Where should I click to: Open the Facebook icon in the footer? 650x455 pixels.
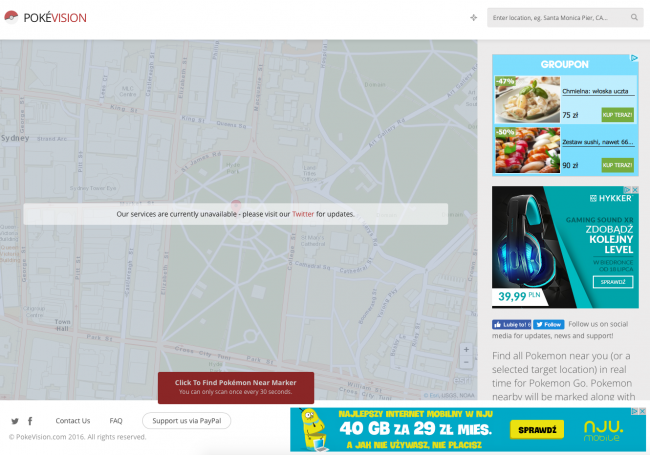click(30, 421)
